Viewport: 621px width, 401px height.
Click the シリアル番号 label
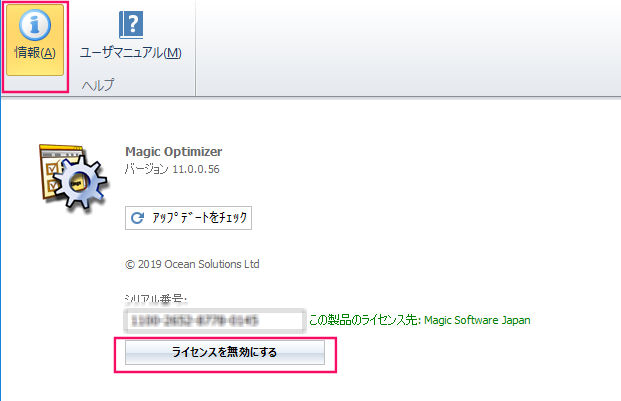click(x=157, y=299)
